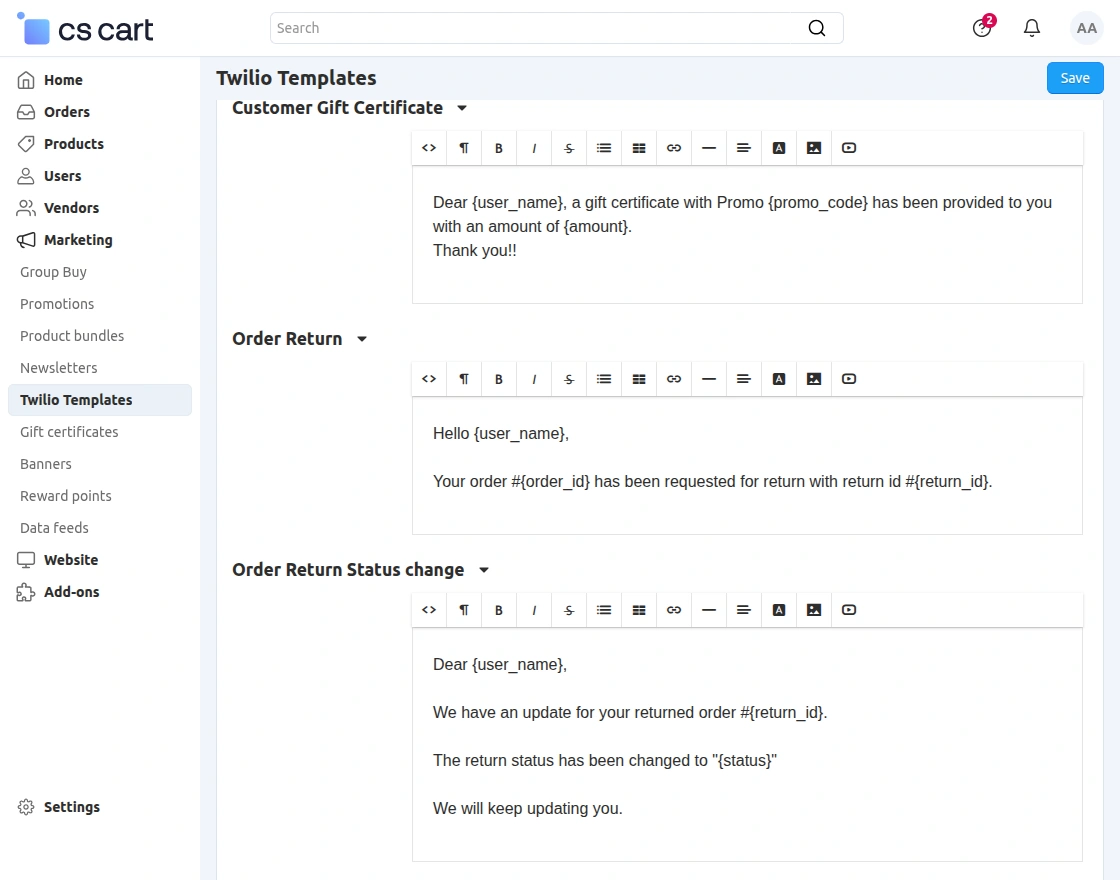Collapse the Order Return section
Image resolution: width=1120 pixels, height=880 pixels.
[x=361, y=338]
